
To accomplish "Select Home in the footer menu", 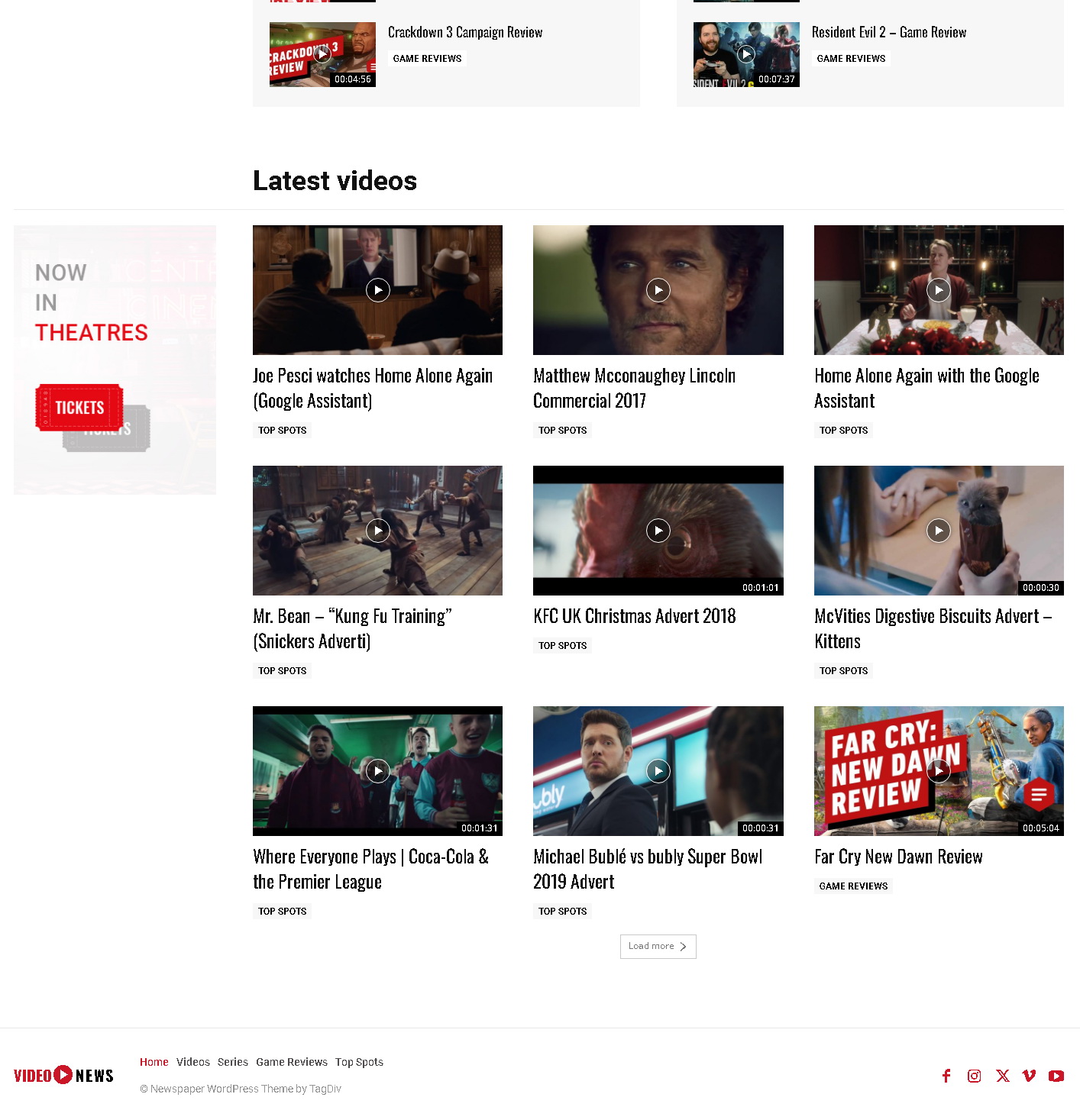I will coord(154,1062).
